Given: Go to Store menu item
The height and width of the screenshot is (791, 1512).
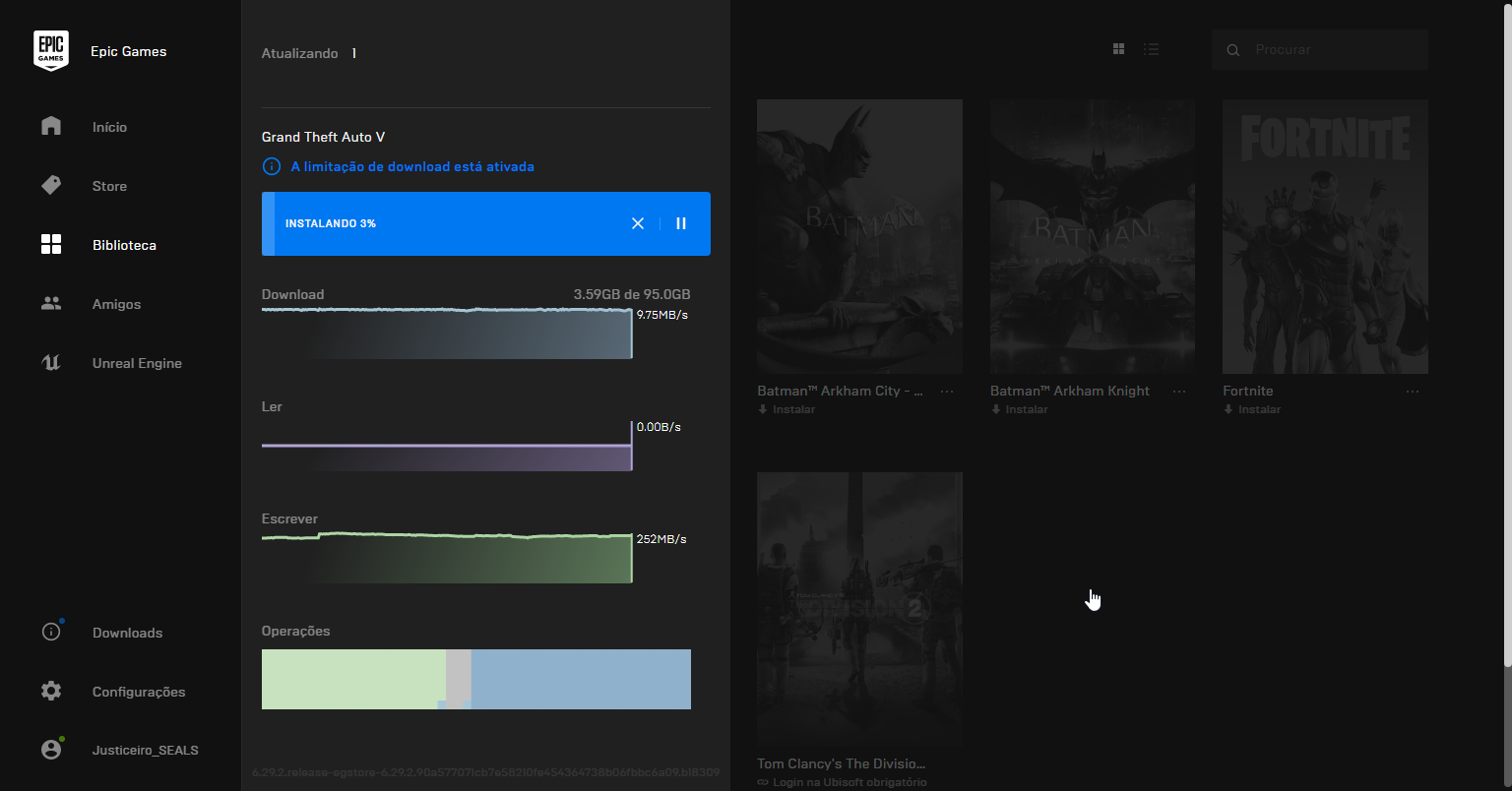Looking at the screenshot, I should pos(109,186).
